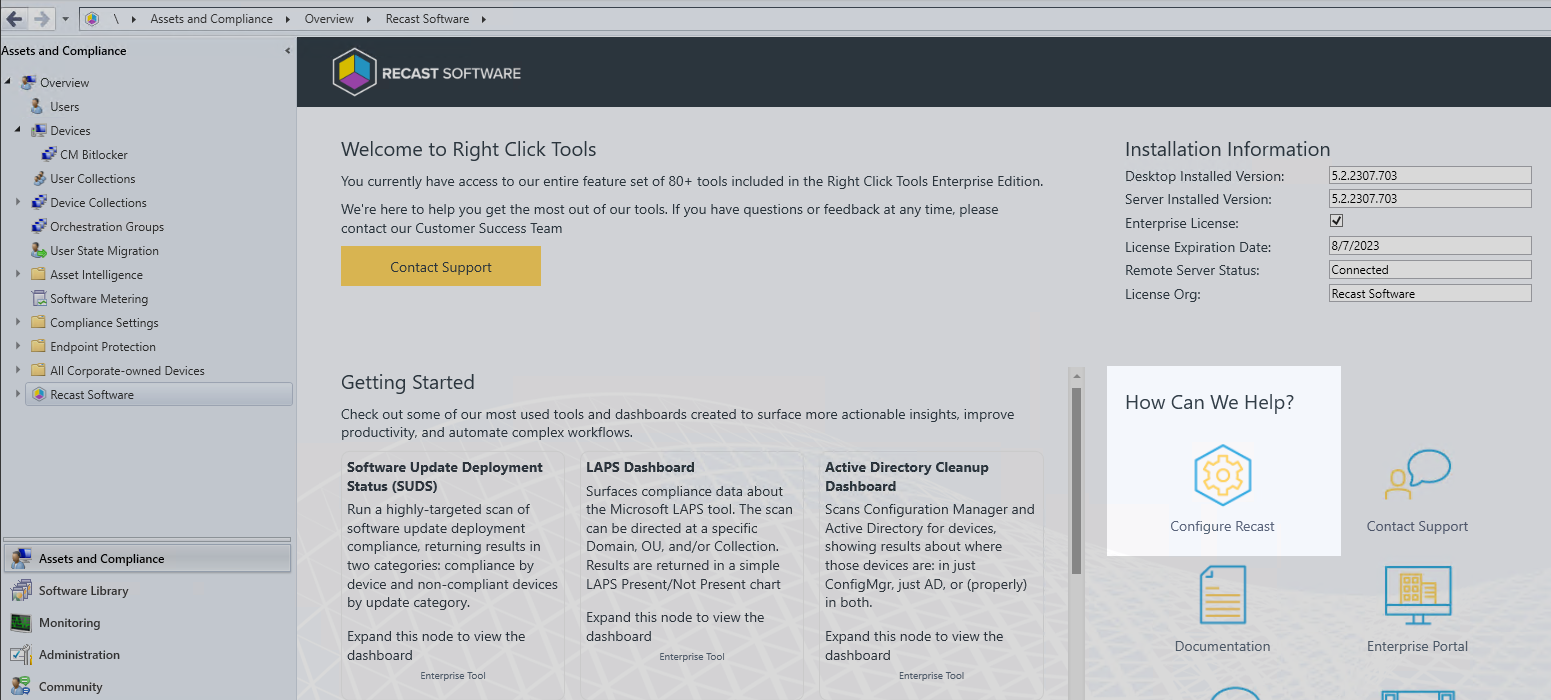Click the Contact Support yellow button

441,266
